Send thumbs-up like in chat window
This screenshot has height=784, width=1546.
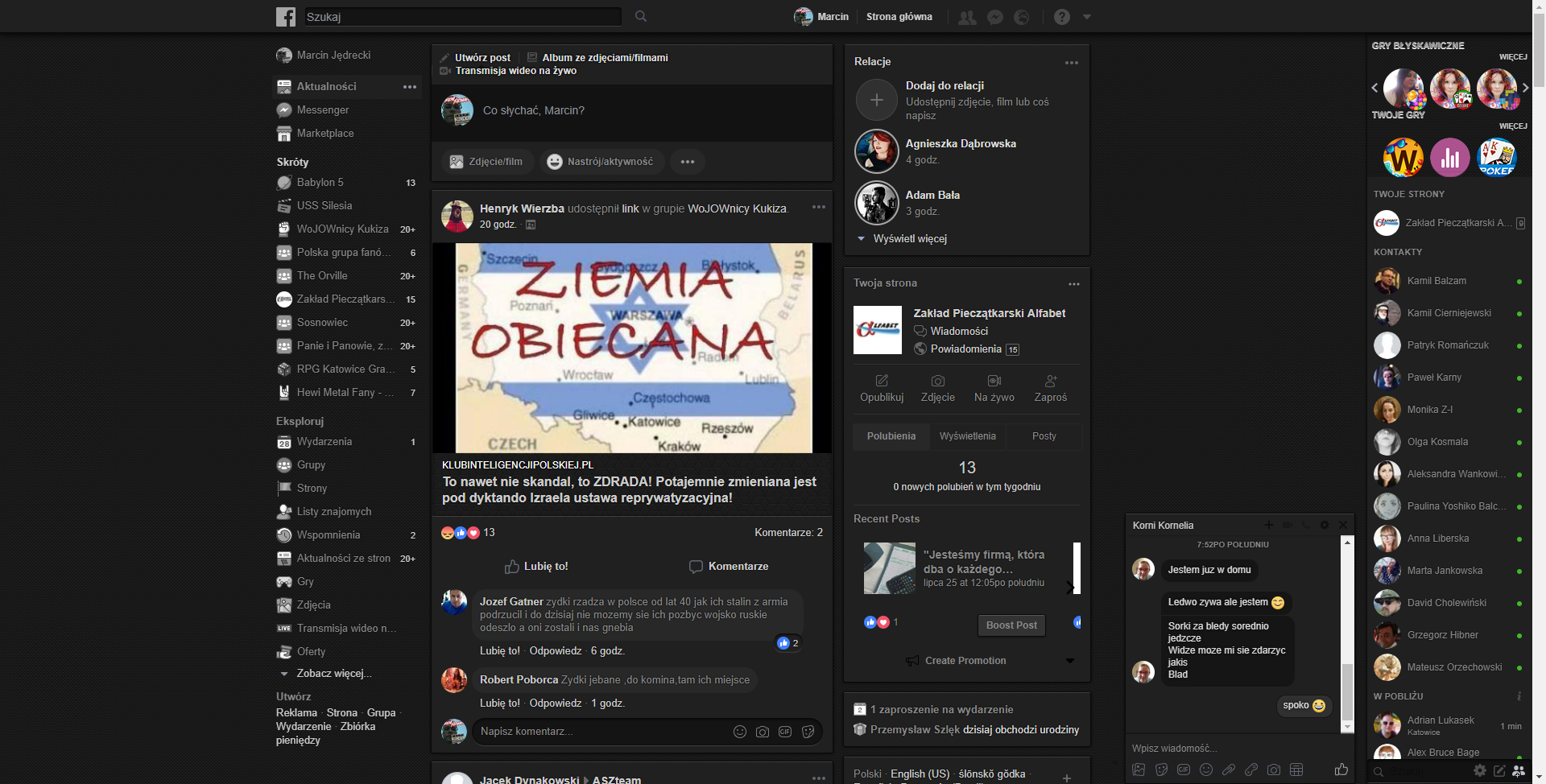click(x=1341, y=770)
